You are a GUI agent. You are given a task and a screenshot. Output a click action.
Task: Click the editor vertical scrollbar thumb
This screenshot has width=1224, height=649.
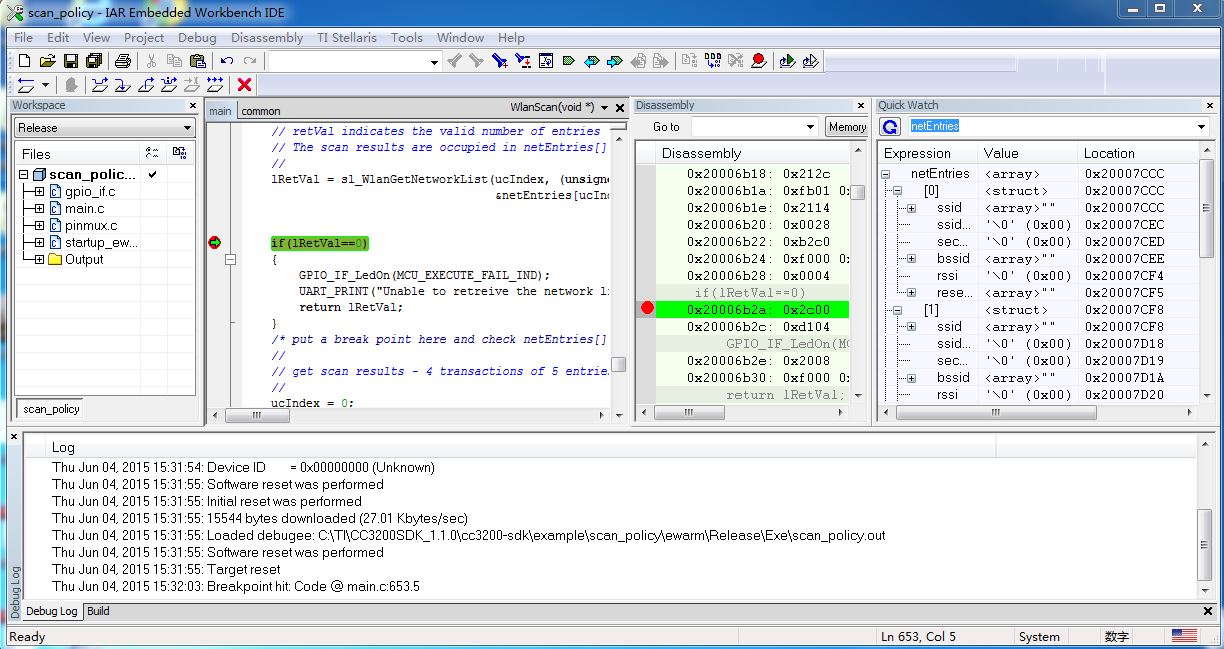click(x=619, y=364)
